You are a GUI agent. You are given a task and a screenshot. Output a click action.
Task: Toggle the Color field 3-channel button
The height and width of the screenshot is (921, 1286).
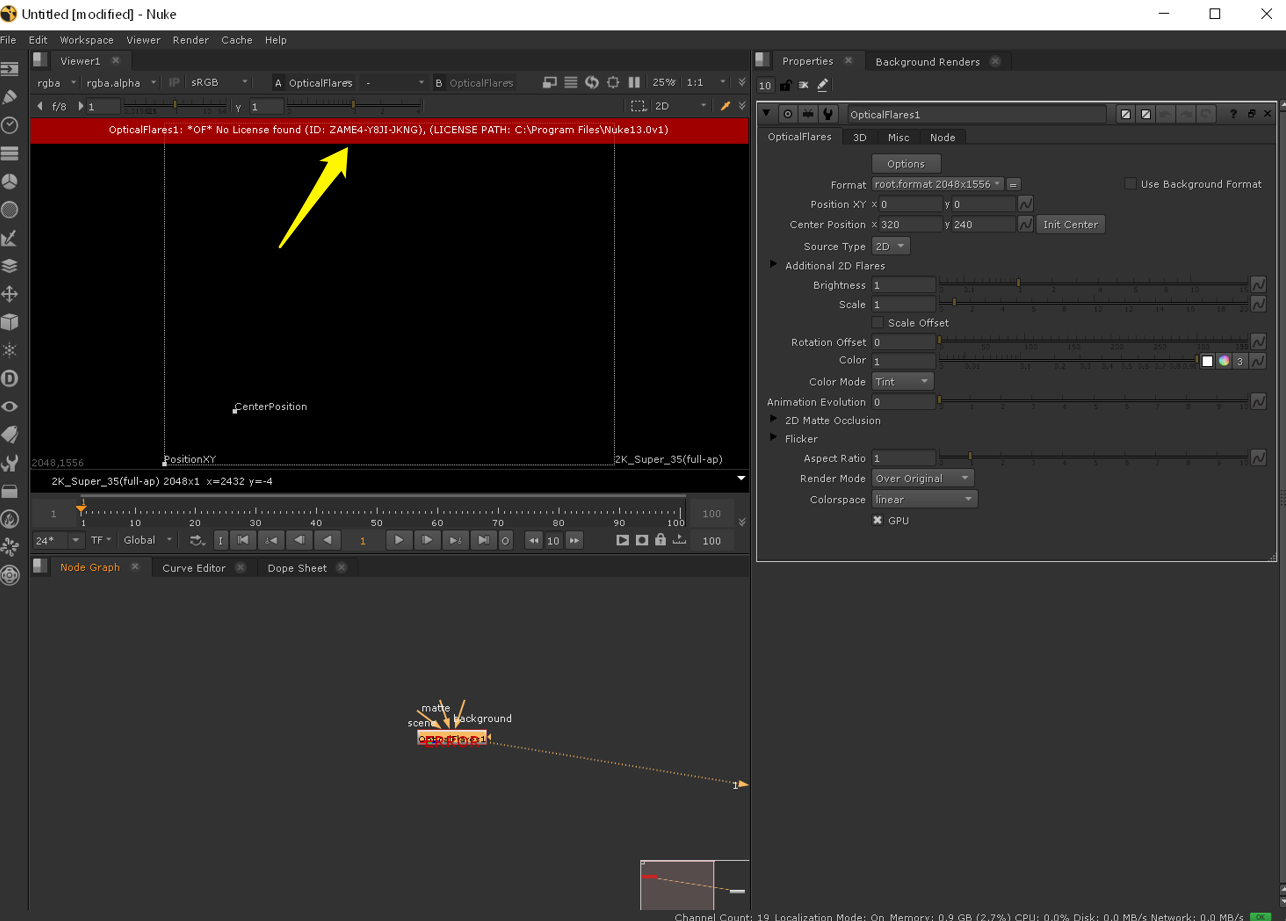coord(1240,361)
